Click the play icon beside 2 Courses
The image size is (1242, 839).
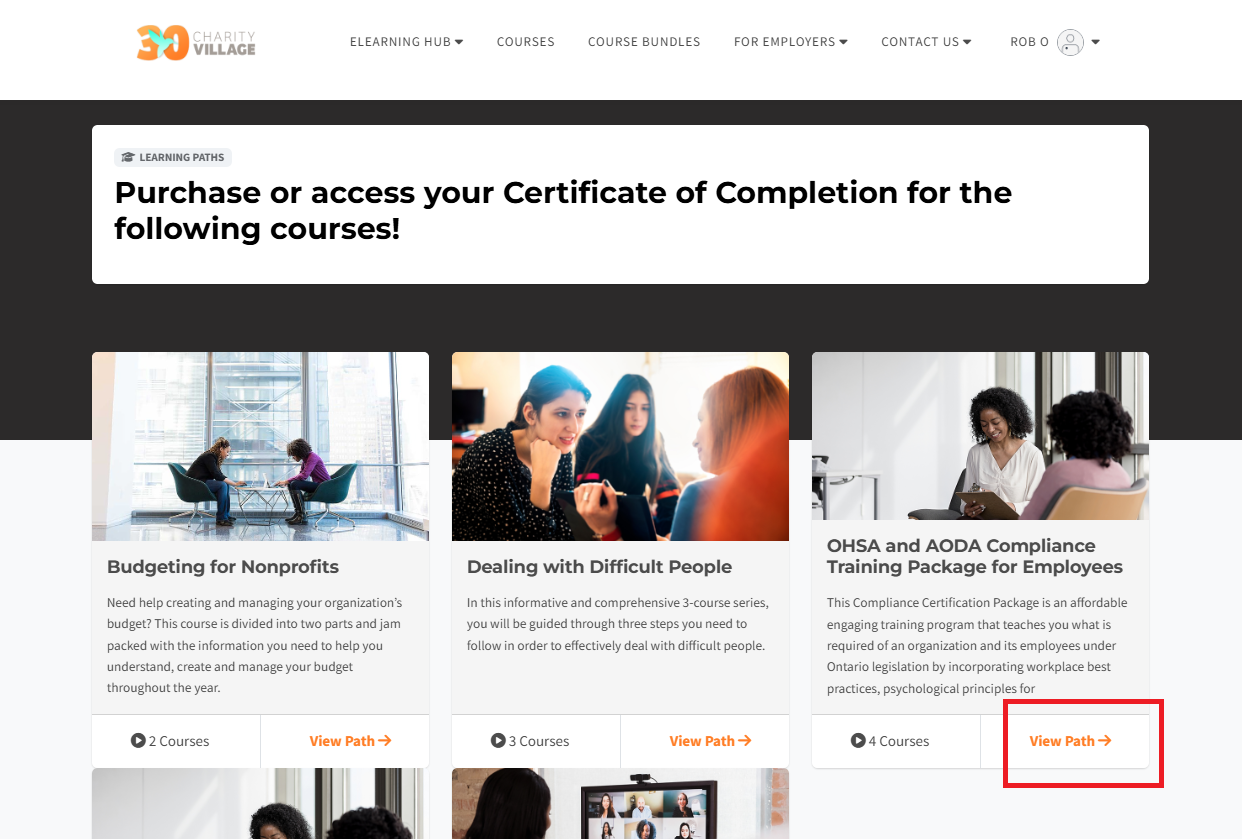[x=138, y=741]
